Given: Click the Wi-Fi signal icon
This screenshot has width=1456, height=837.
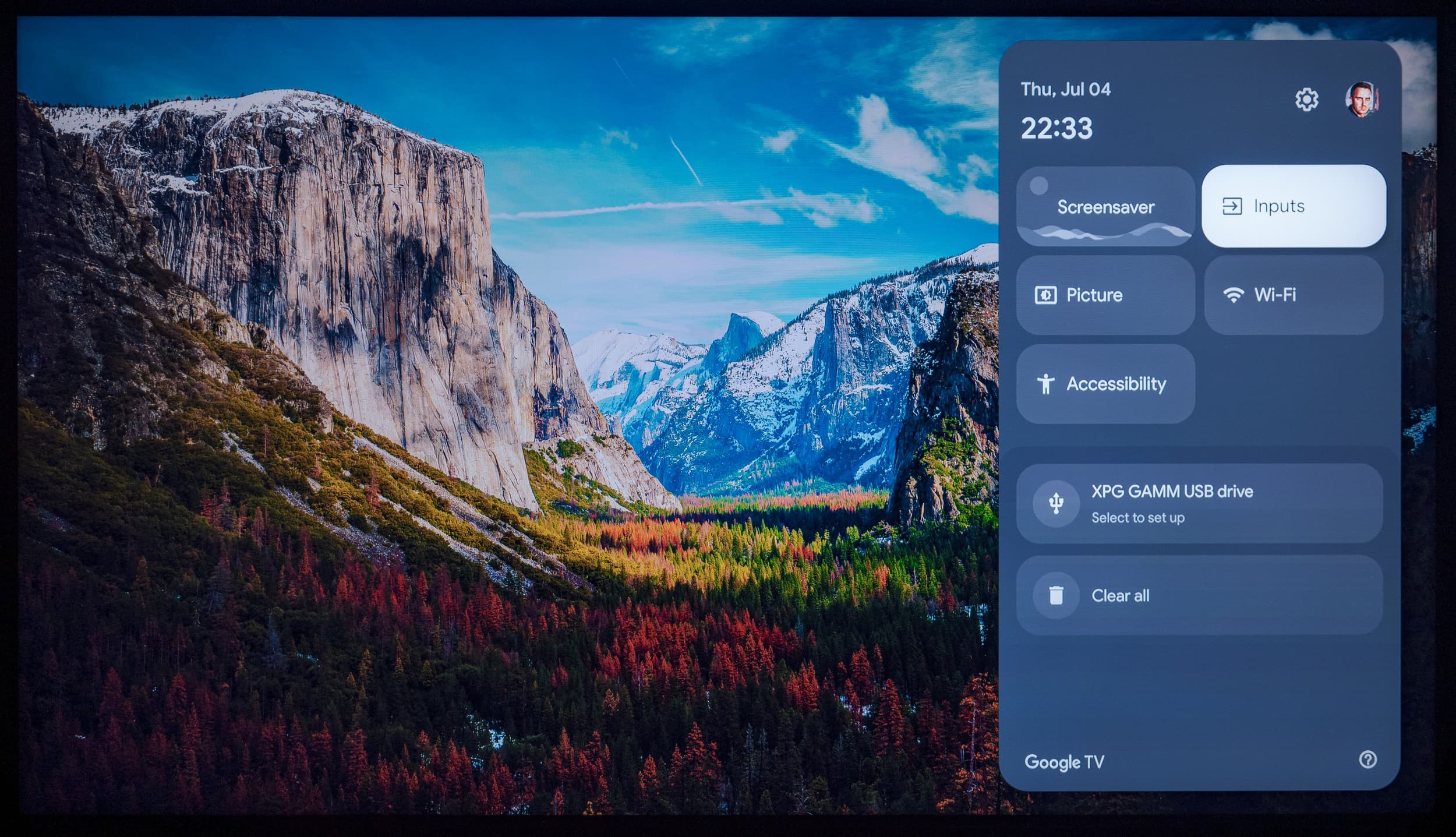Looking at the screenshot, I should 1233,295.
